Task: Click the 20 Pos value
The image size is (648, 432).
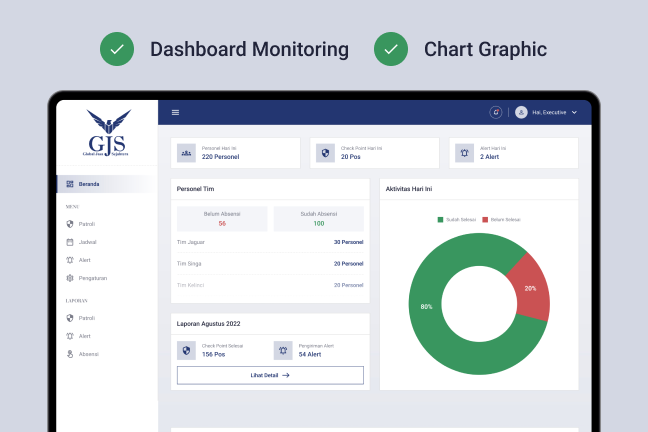Action: pos(350,157)
